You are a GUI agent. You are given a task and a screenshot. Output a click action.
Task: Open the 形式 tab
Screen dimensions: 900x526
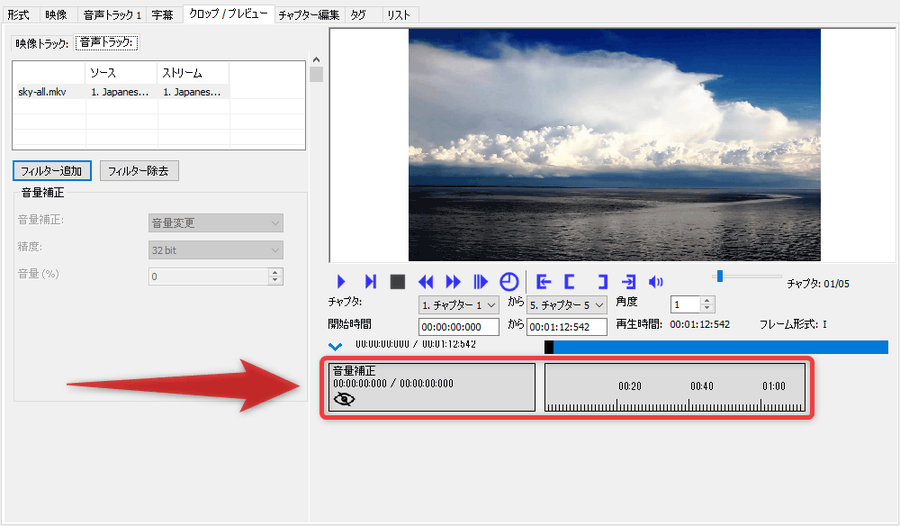pos(18,15)
